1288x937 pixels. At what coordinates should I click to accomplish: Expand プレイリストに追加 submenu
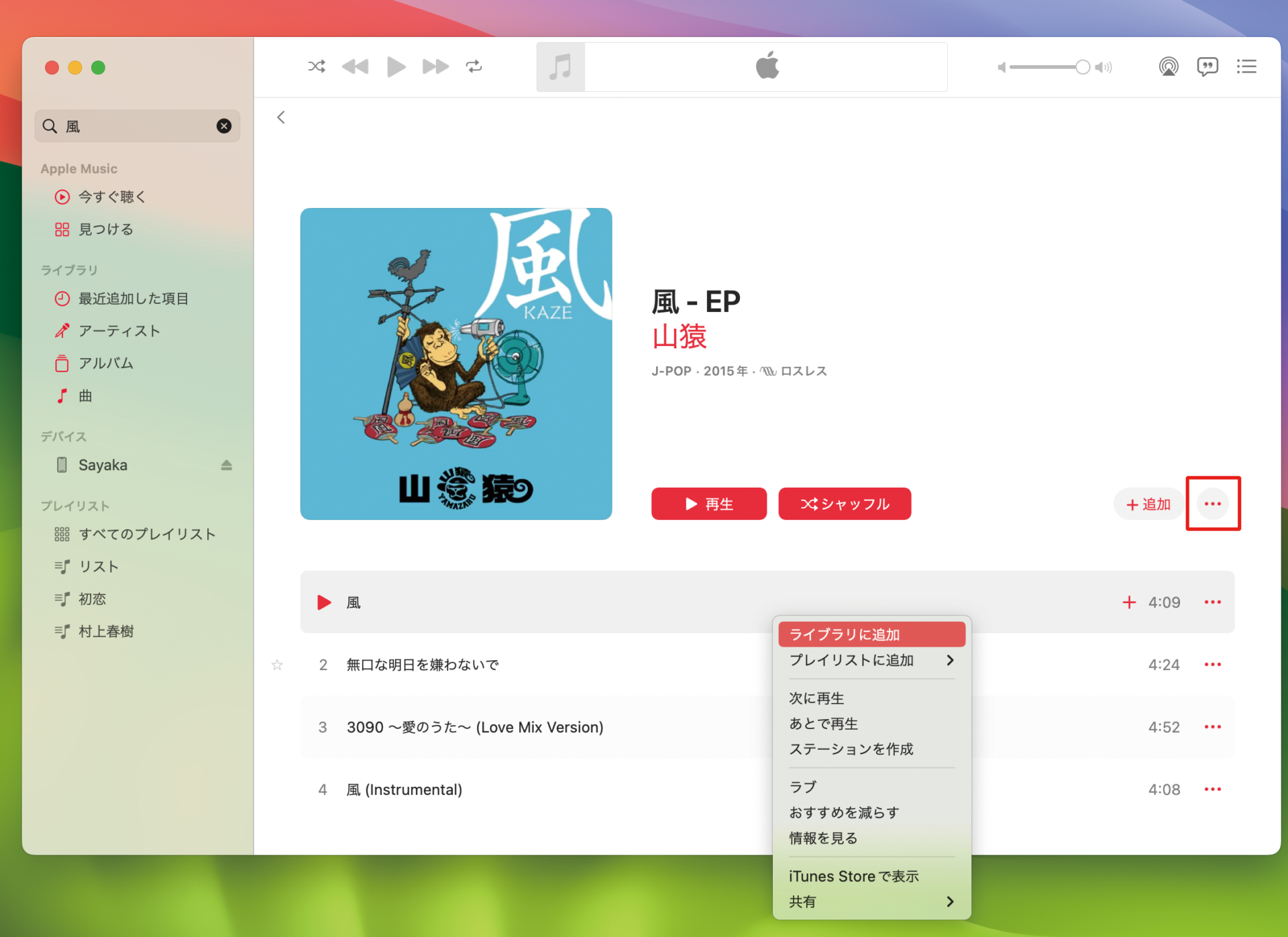pos(871,660)
